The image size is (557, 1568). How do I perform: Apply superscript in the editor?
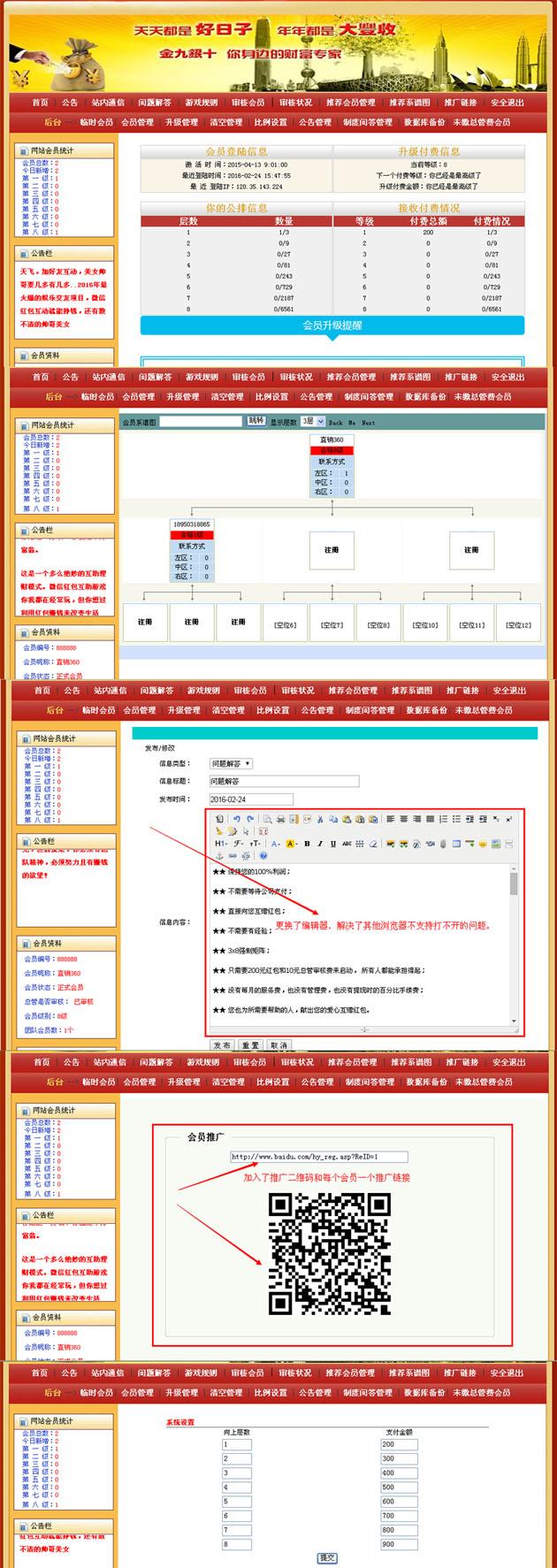pyautogui.click(x=508, y=818)
